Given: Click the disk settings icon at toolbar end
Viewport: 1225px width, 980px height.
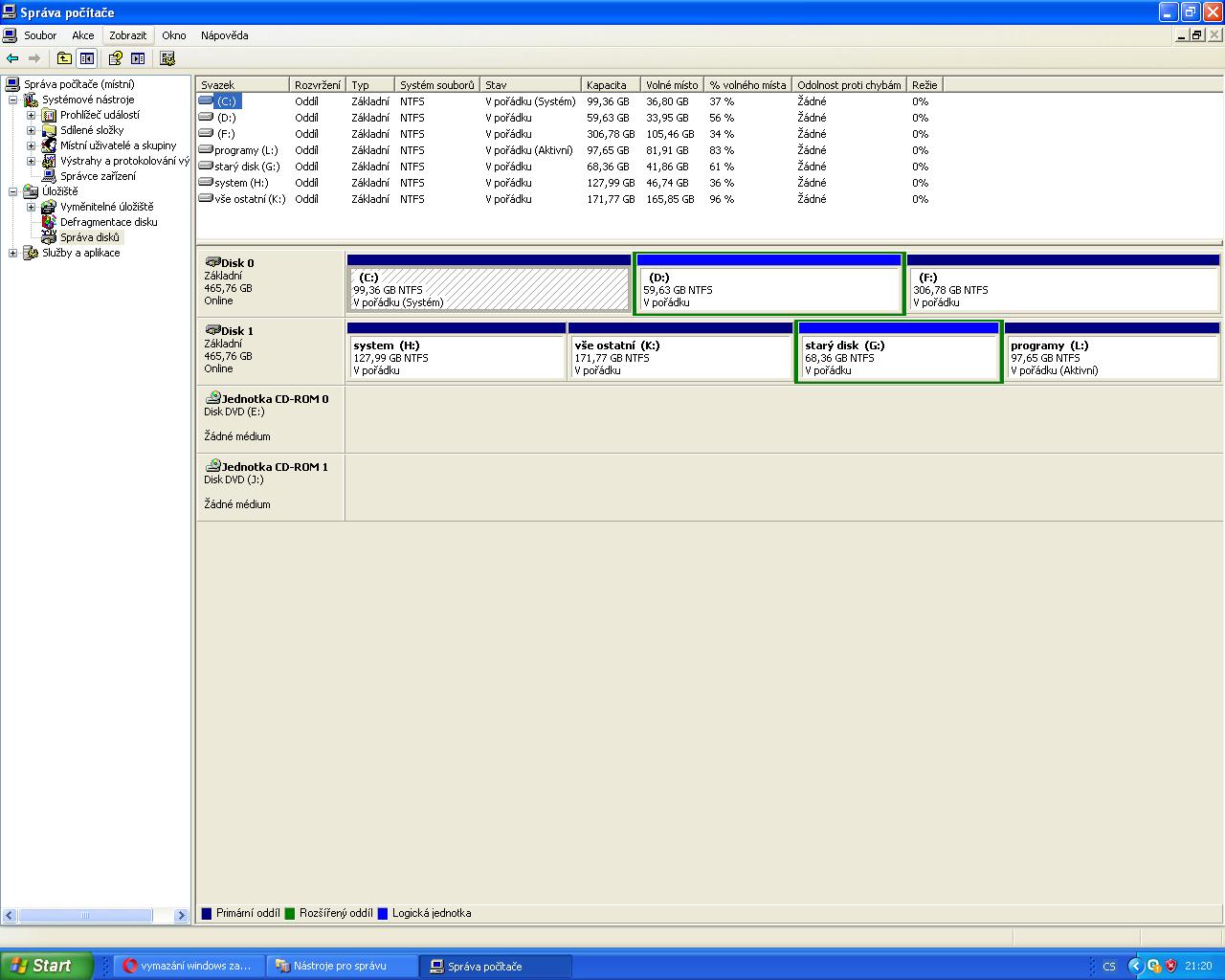Looking at the screenshot, I should pos(168,58).
